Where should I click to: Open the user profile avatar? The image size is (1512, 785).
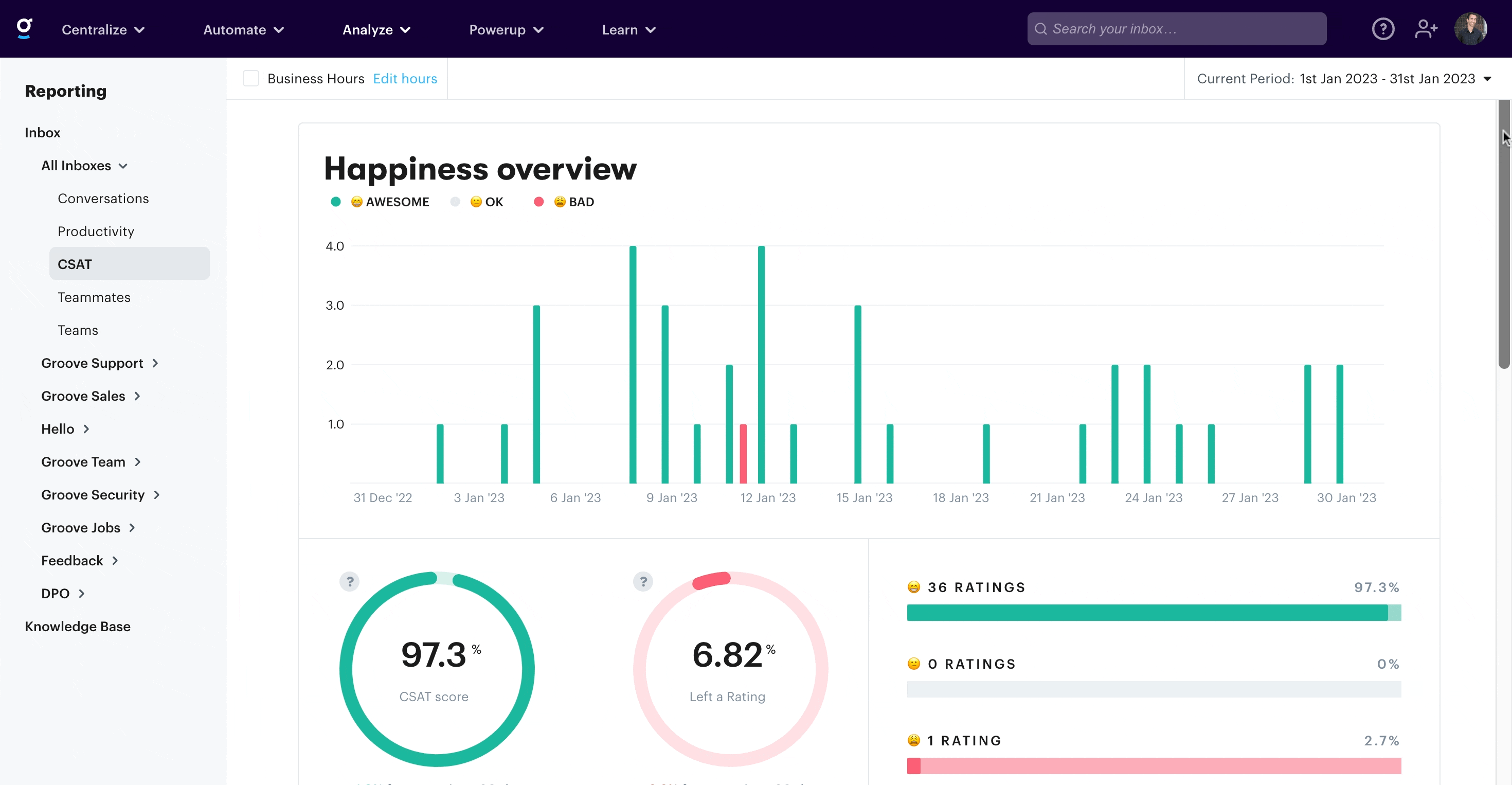pos(1470,29)
